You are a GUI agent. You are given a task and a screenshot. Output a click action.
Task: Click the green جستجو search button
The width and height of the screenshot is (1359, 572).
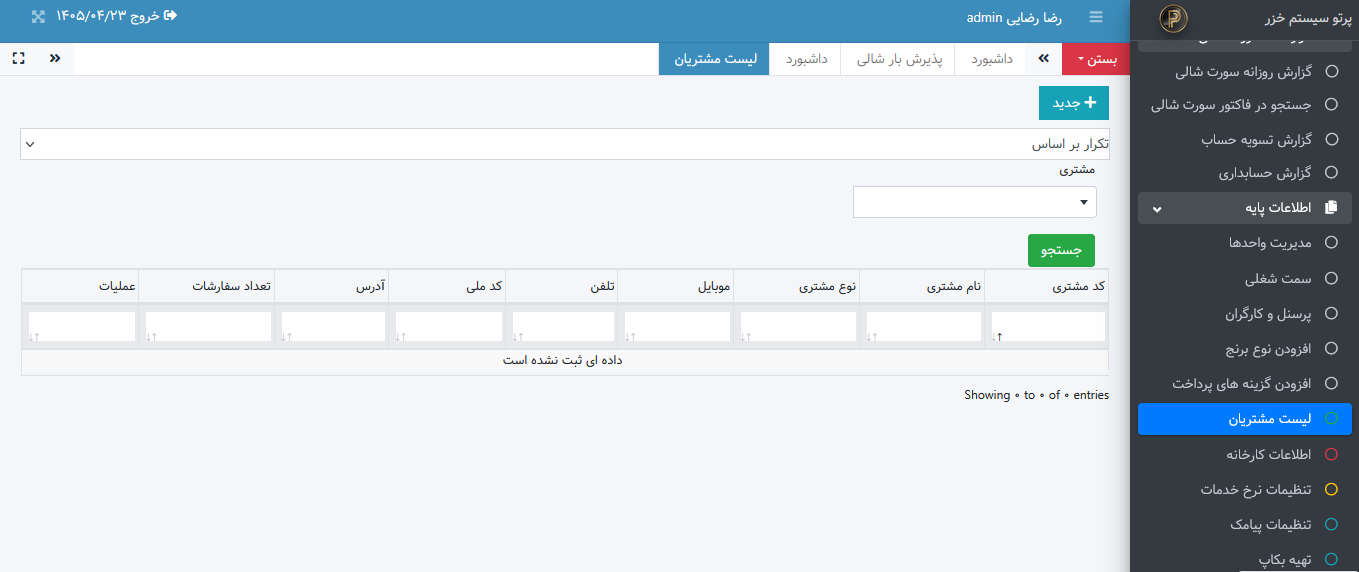tap(1062, 250)
